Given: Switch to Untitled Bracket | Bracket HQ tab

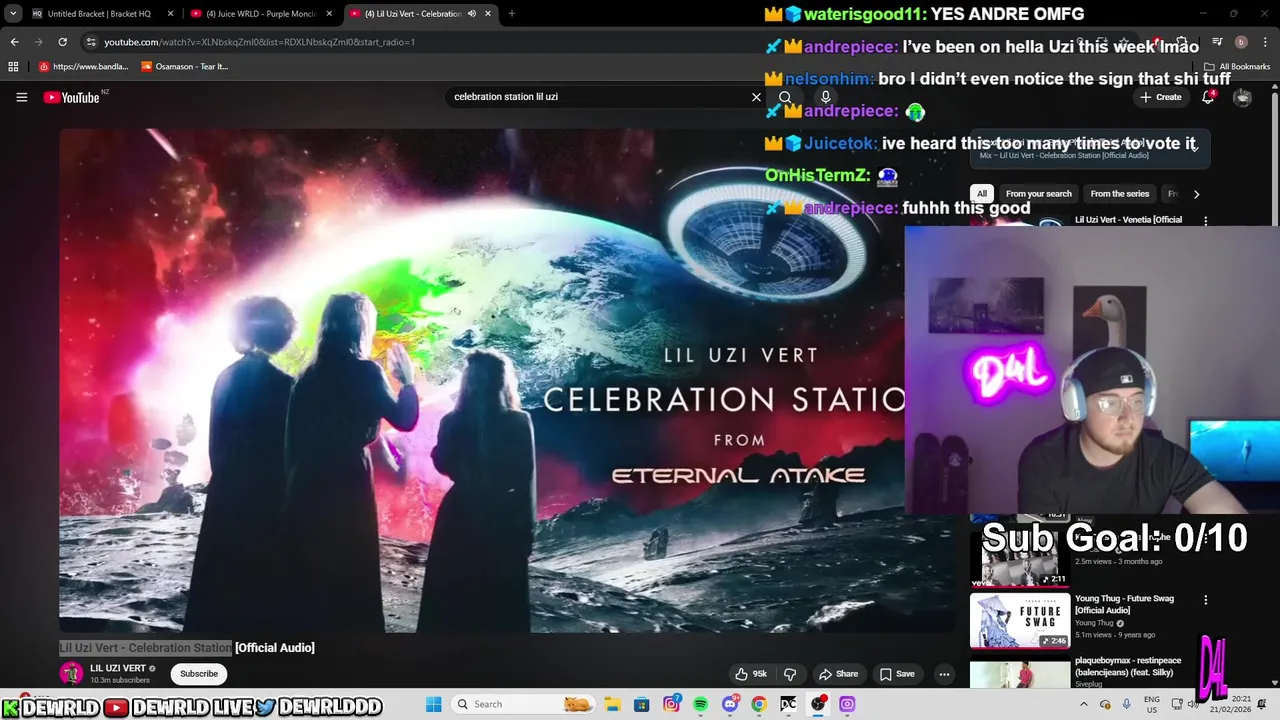Looking at the screenshot, I should pyautogui.click(x=100, y=14).
